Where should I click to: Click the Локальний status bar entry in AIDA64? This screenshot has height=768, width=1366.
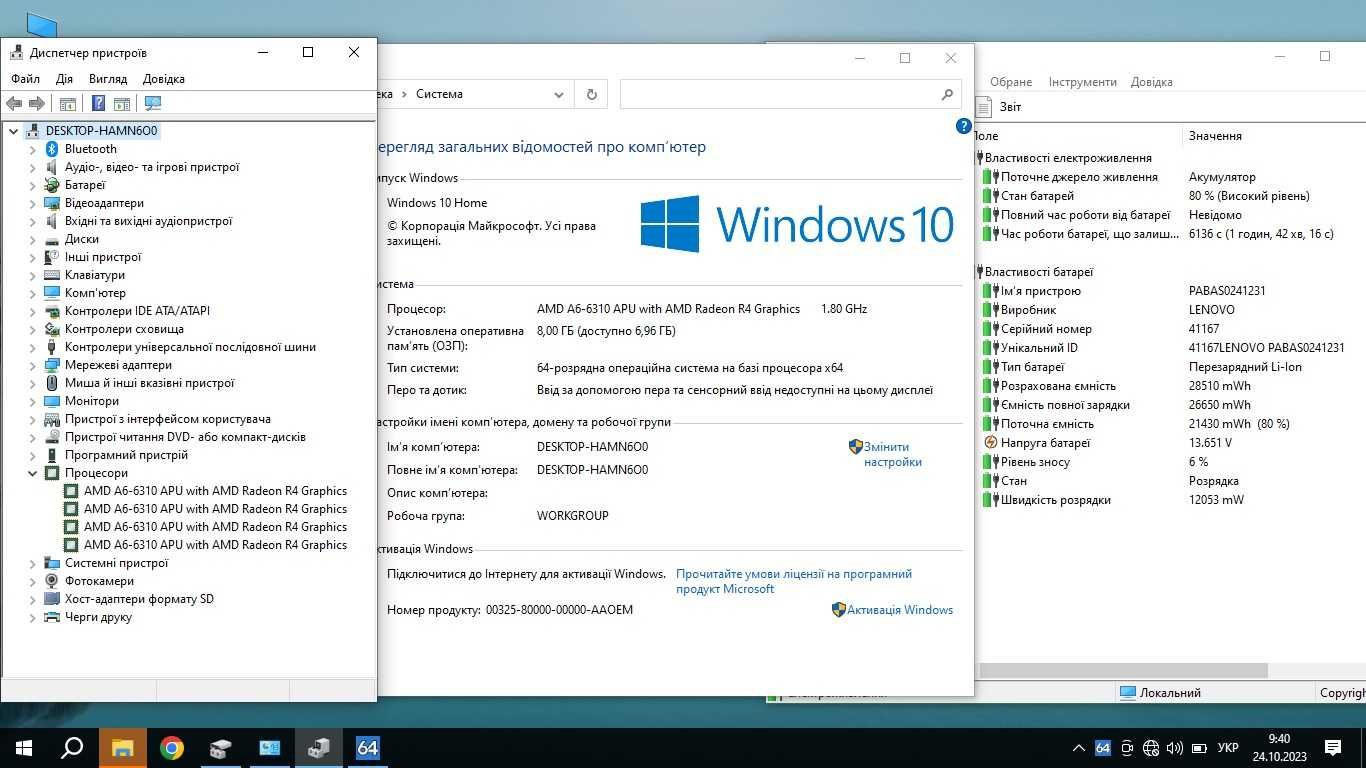coord(1160,693)
